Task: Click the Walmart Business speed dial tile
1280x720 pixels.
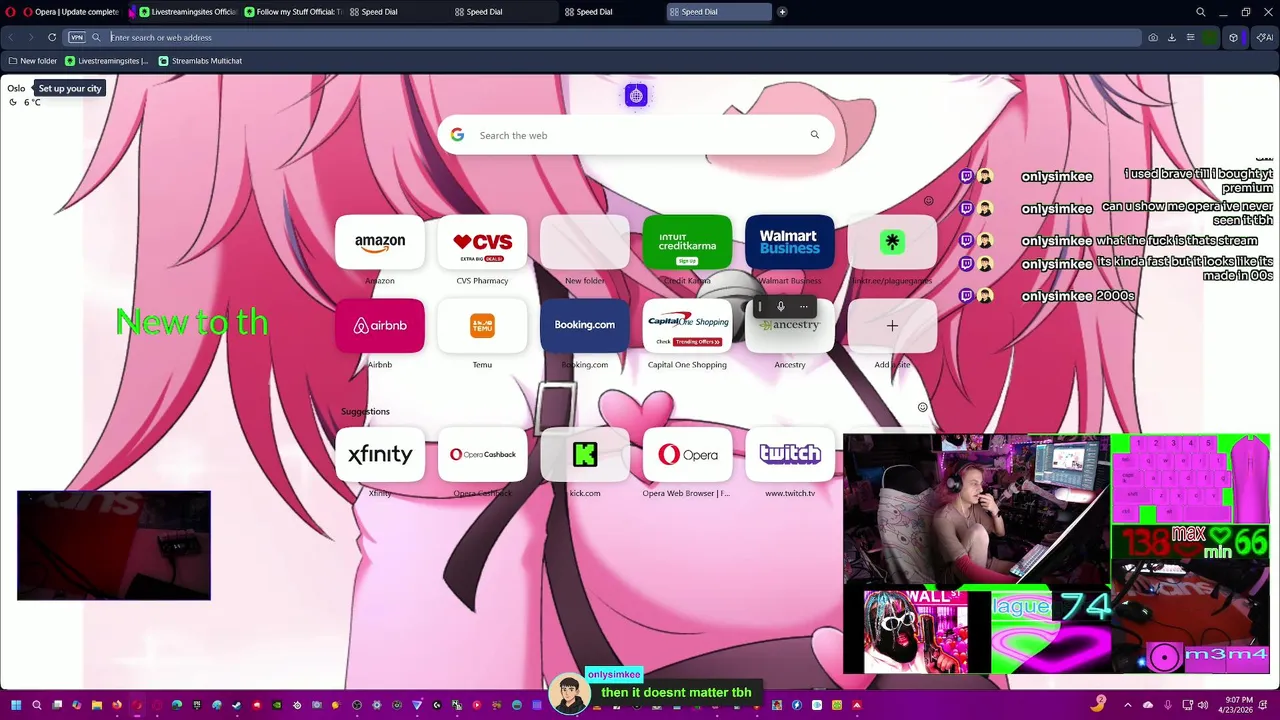Action: point(790,242)
